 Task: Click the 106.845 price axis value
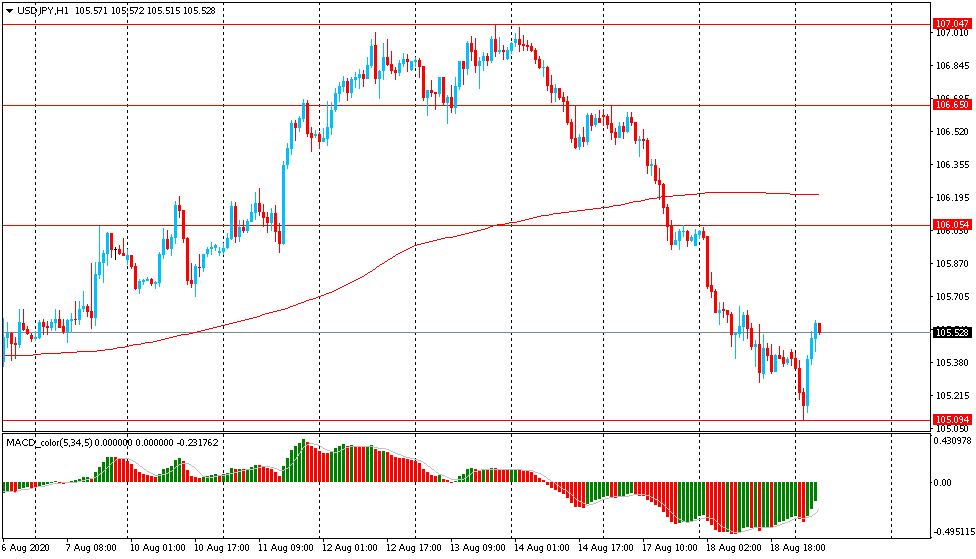[952, 66]
